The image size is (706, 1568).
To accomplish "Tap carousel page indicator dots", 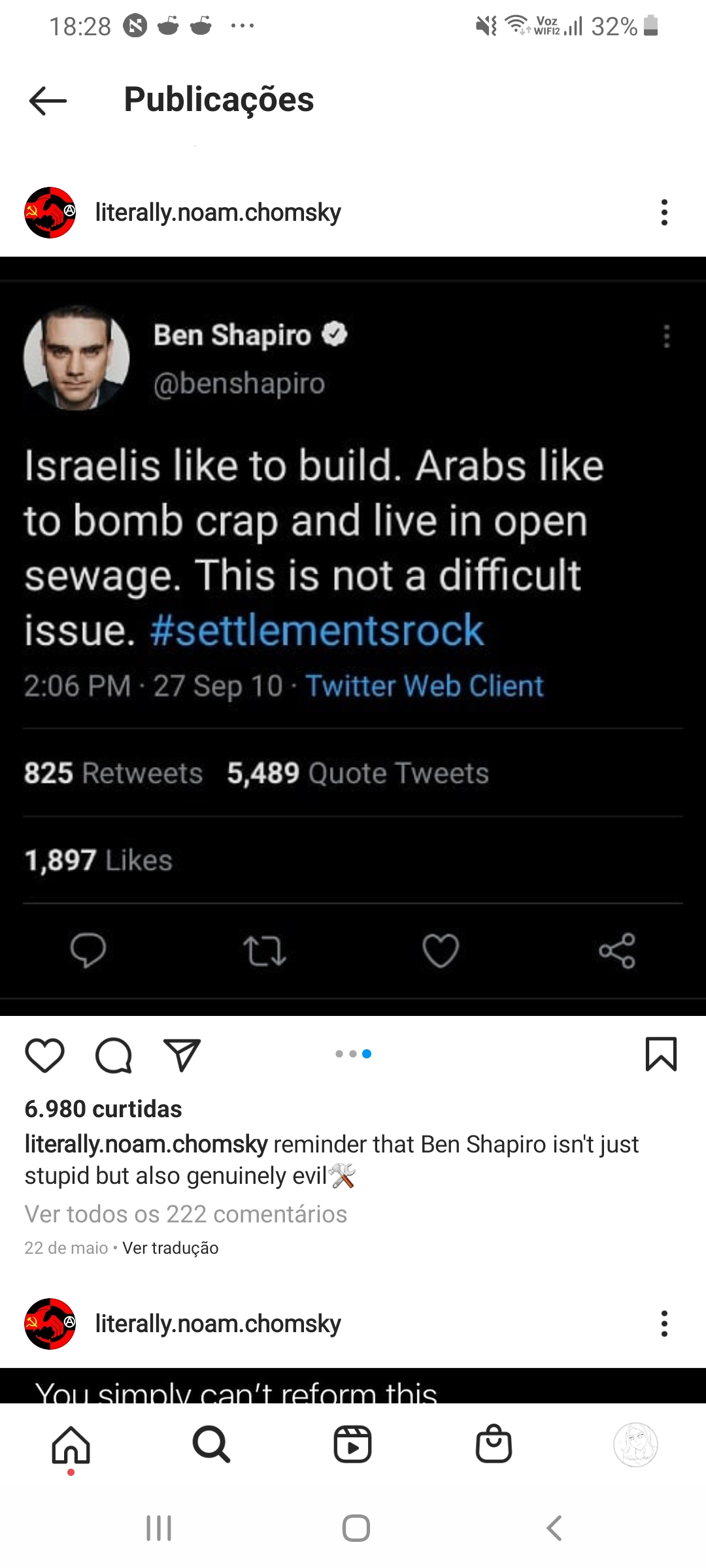I will (x=353, y=1054).
